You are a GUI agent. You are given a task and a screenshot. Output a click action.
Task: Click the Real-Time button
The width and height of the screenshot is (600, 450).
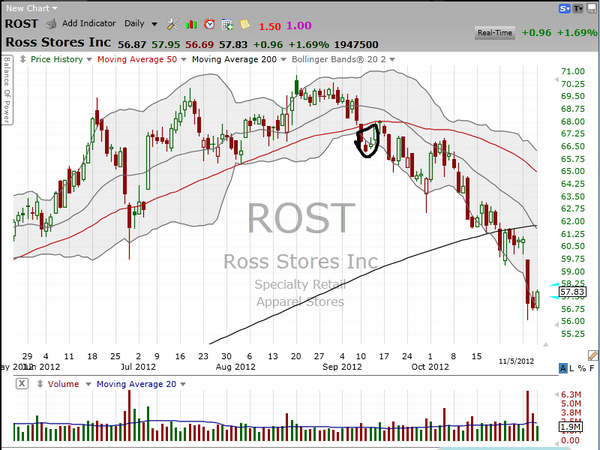click(494, 33)
